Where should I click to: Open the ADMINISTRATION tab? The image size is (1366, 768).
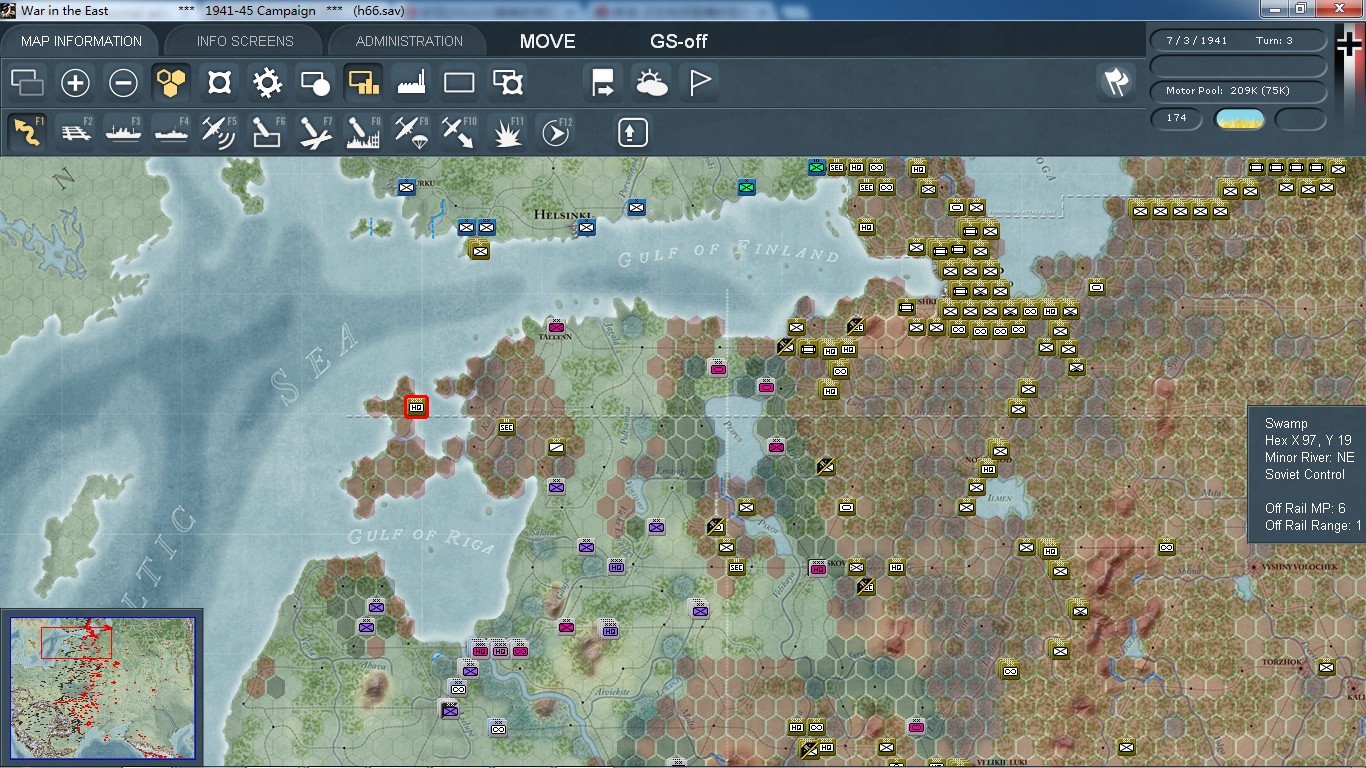coord(409,41)
